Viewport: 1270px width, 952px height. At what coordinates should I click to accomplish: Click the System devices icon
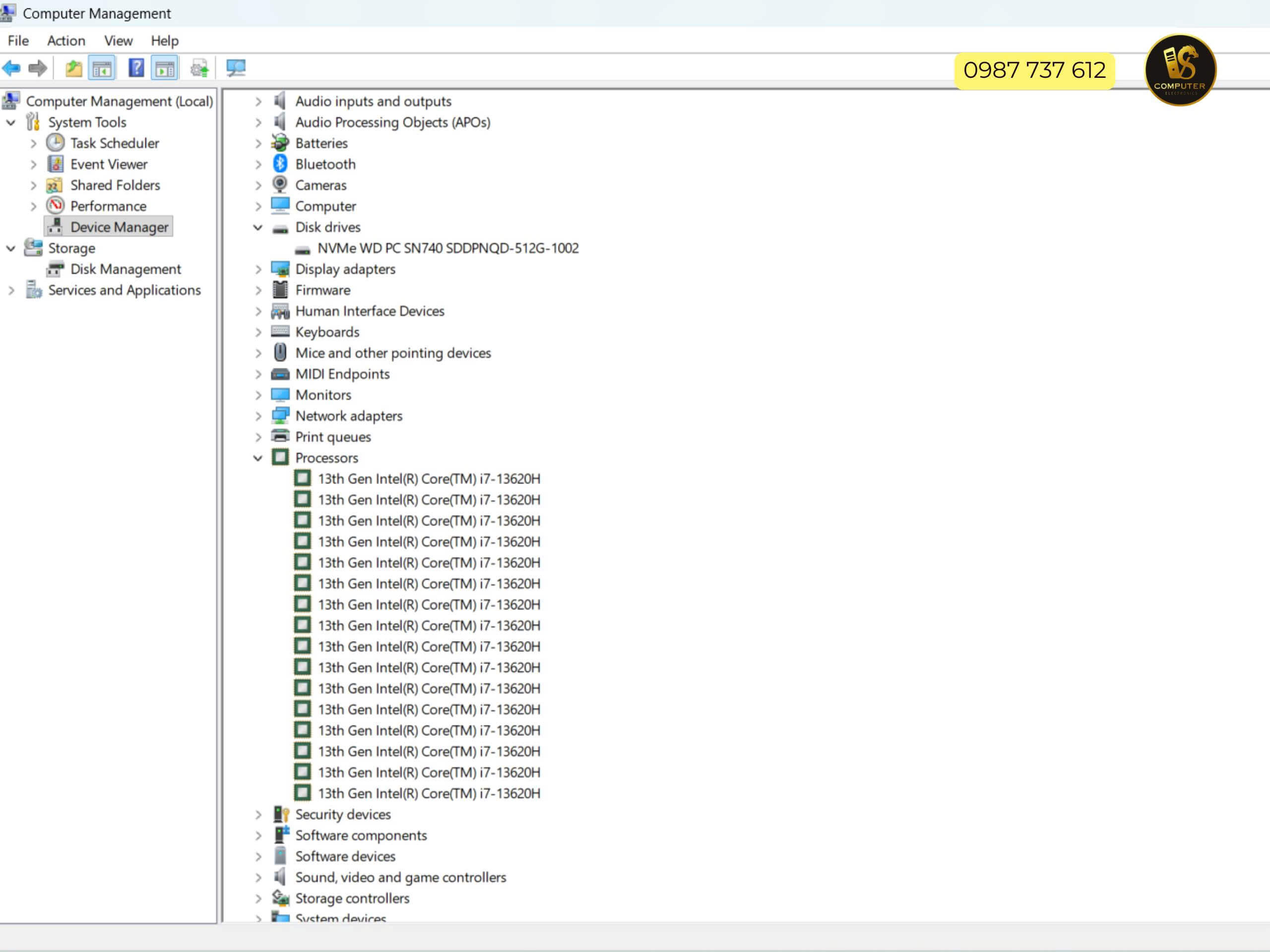(280, 917)
